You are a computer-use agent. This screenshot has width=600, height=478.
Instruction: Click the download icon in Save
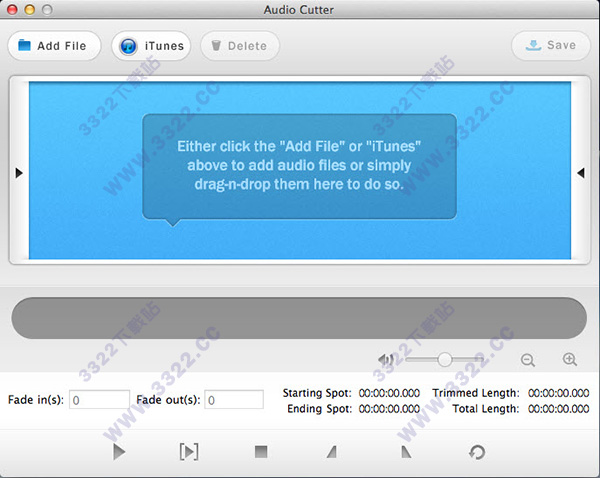click(x=533, y=45)
